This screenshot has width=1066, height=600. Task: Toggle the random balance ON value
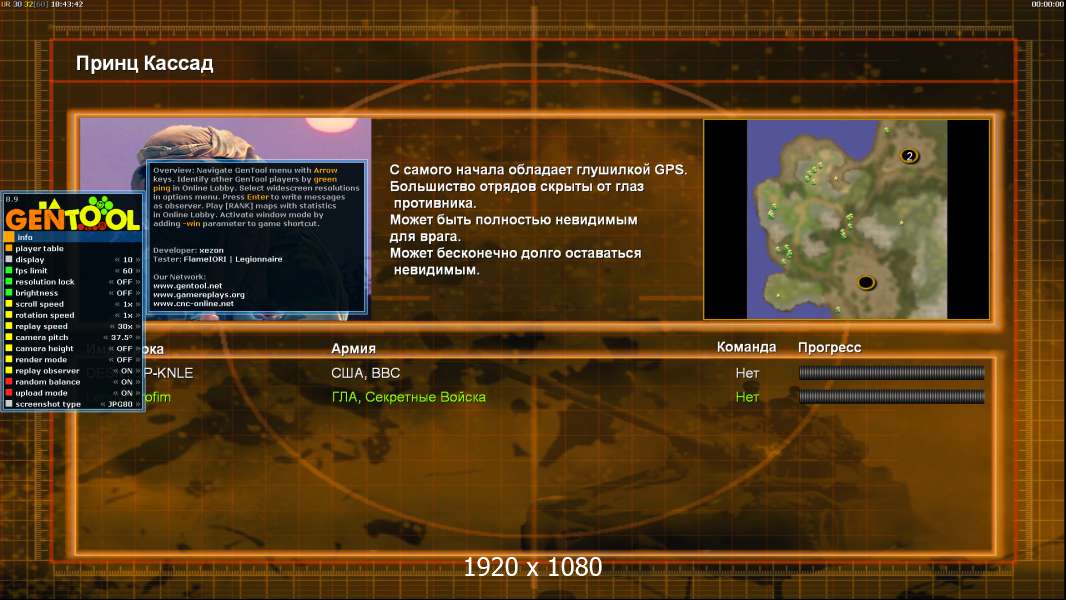click(126, 382)
